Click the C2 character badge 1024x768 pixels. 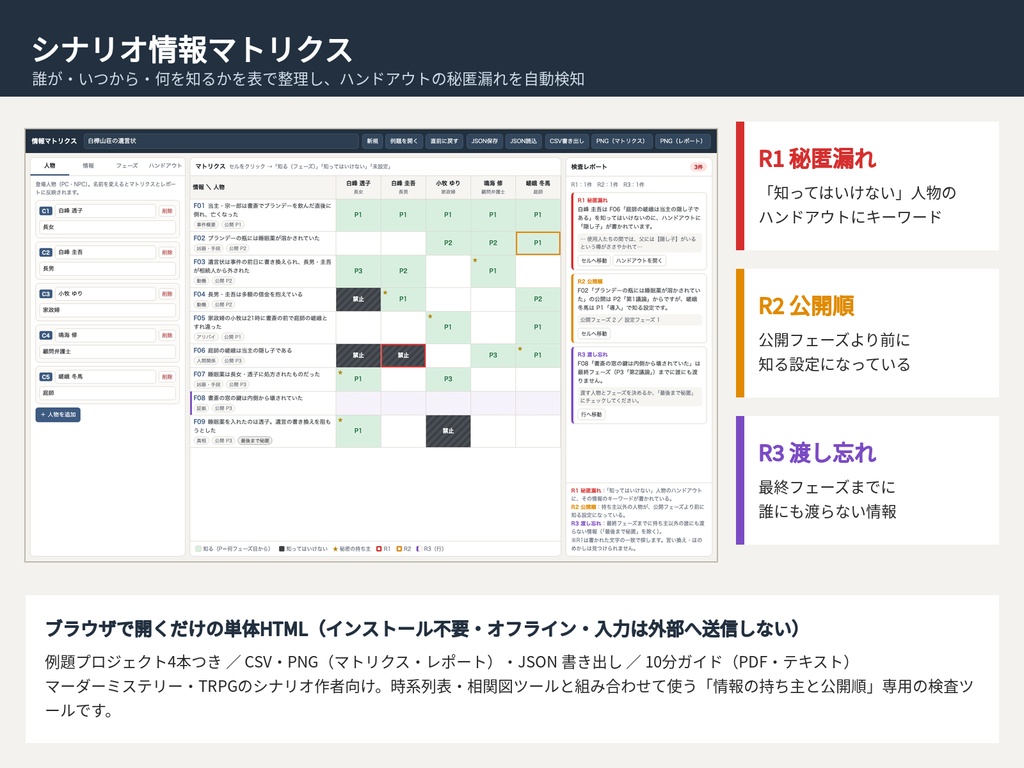point(46,252)
